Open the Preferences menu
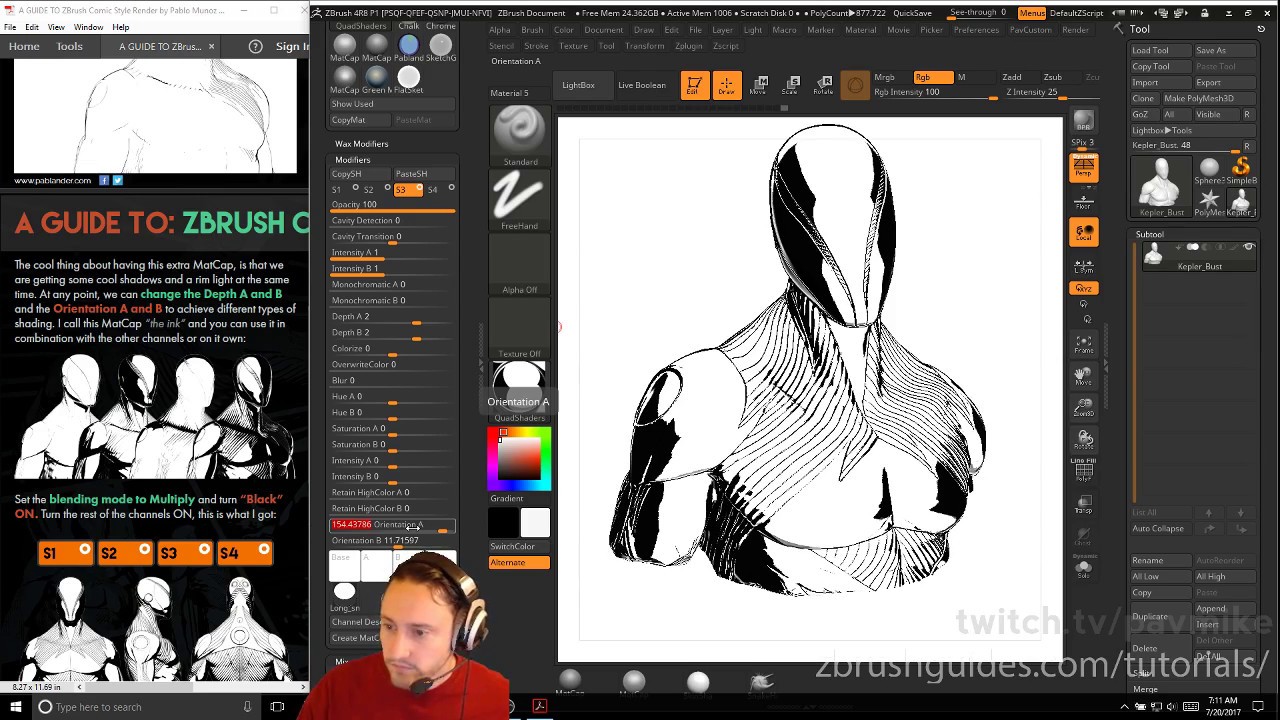The image size is (1280, 720). [x=976, y=30]
